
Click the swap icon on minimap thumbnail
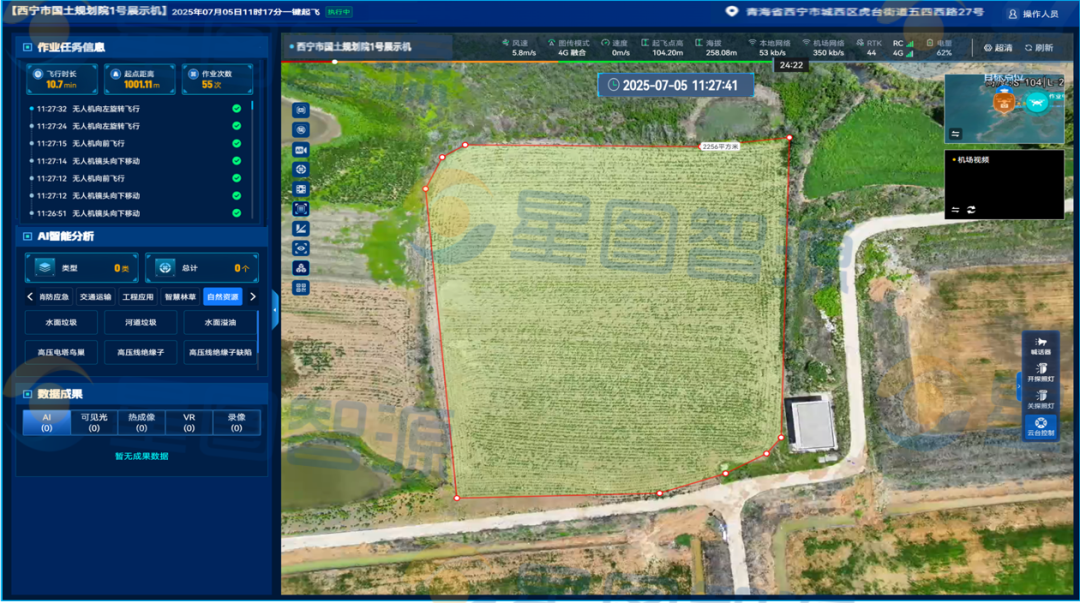pyautogui.click(x=955, y=134)
